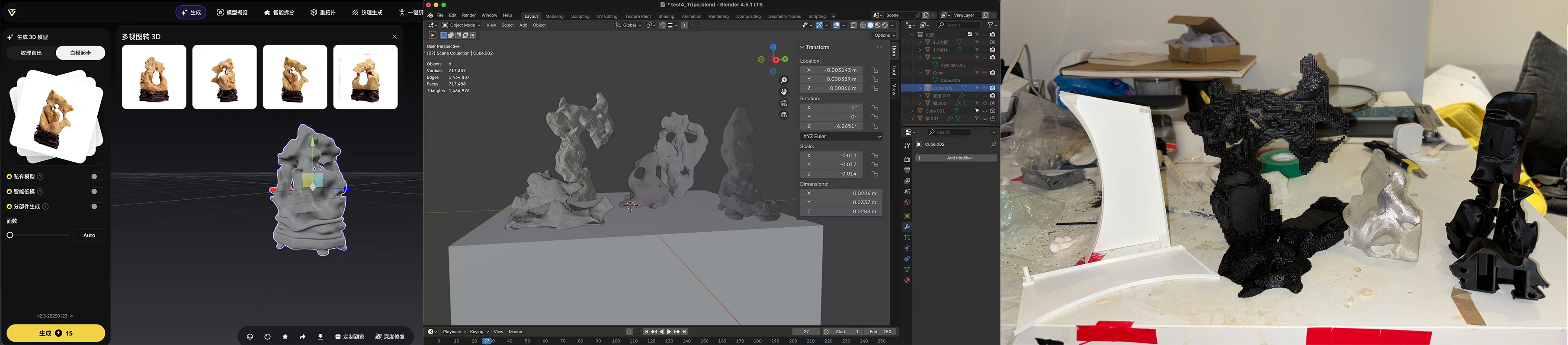Click the 面数 slider handle

pos(10,235)
